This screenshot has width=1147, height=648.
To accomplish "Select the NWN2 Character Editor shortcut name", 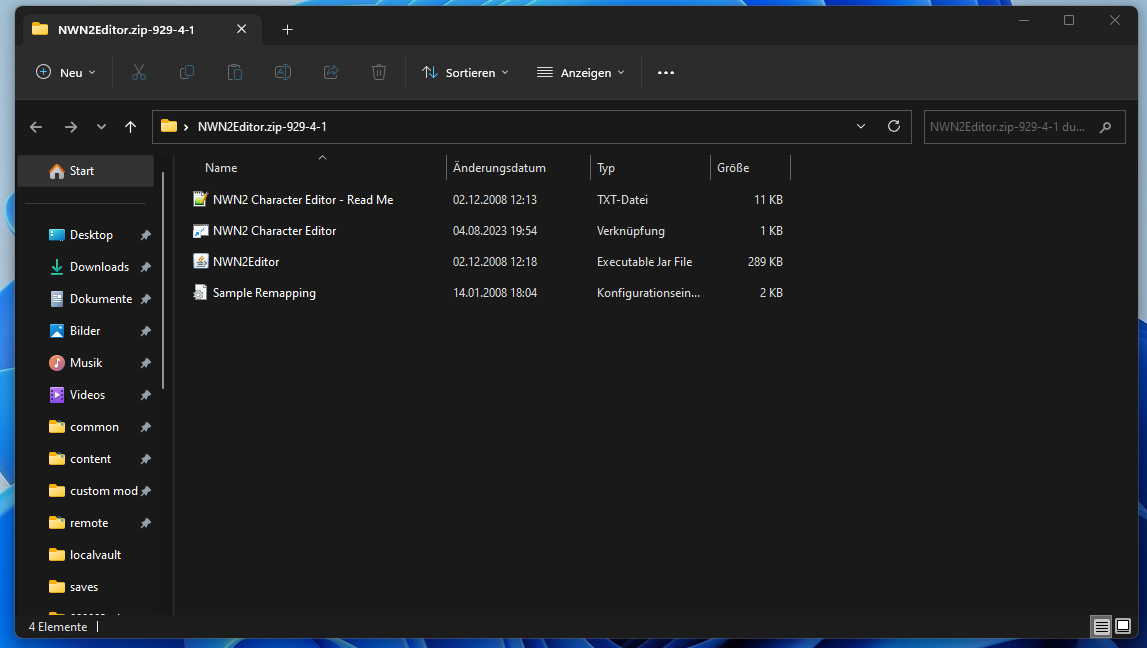I will point(274,231).
